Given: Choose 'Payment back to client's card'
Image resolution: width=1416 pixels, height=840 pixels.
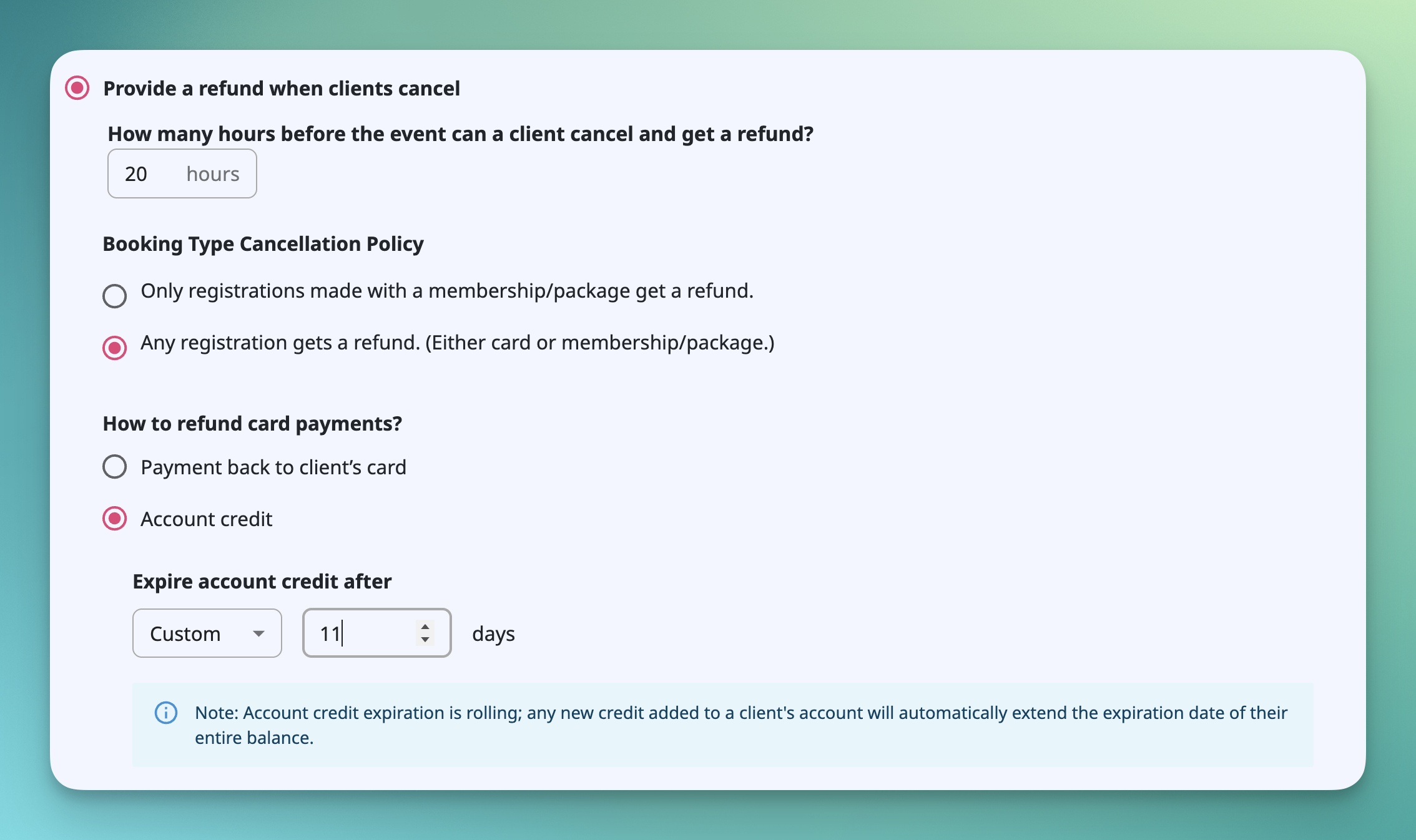Looking at the screenshot, I should [114, 466].
